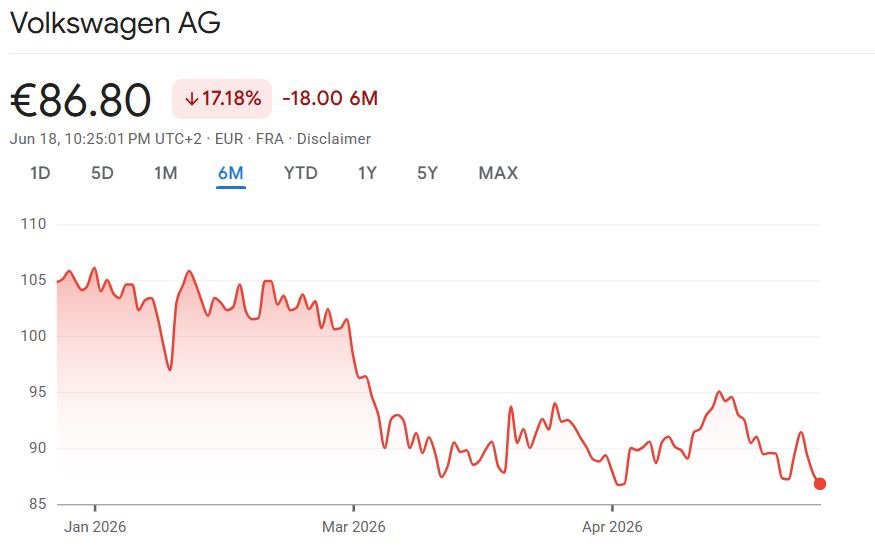Select Jan 2026 axis marker
Image resolution: width=875 pixels, height=550 pixels.
tap(95, 527)
